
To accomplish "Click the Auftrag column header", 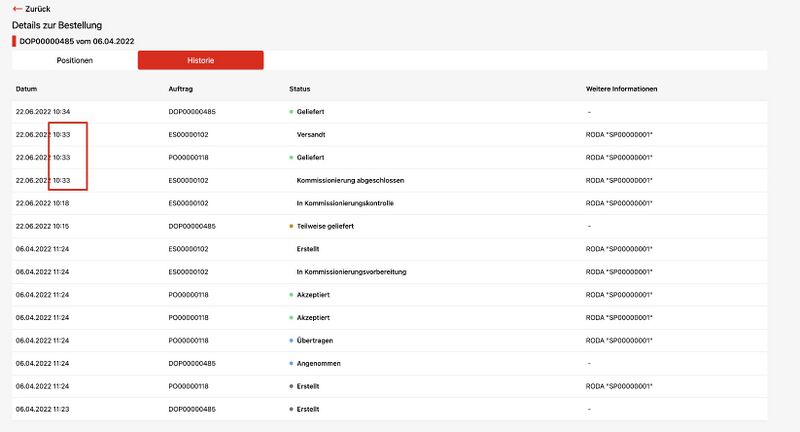I will pos(180,89).
